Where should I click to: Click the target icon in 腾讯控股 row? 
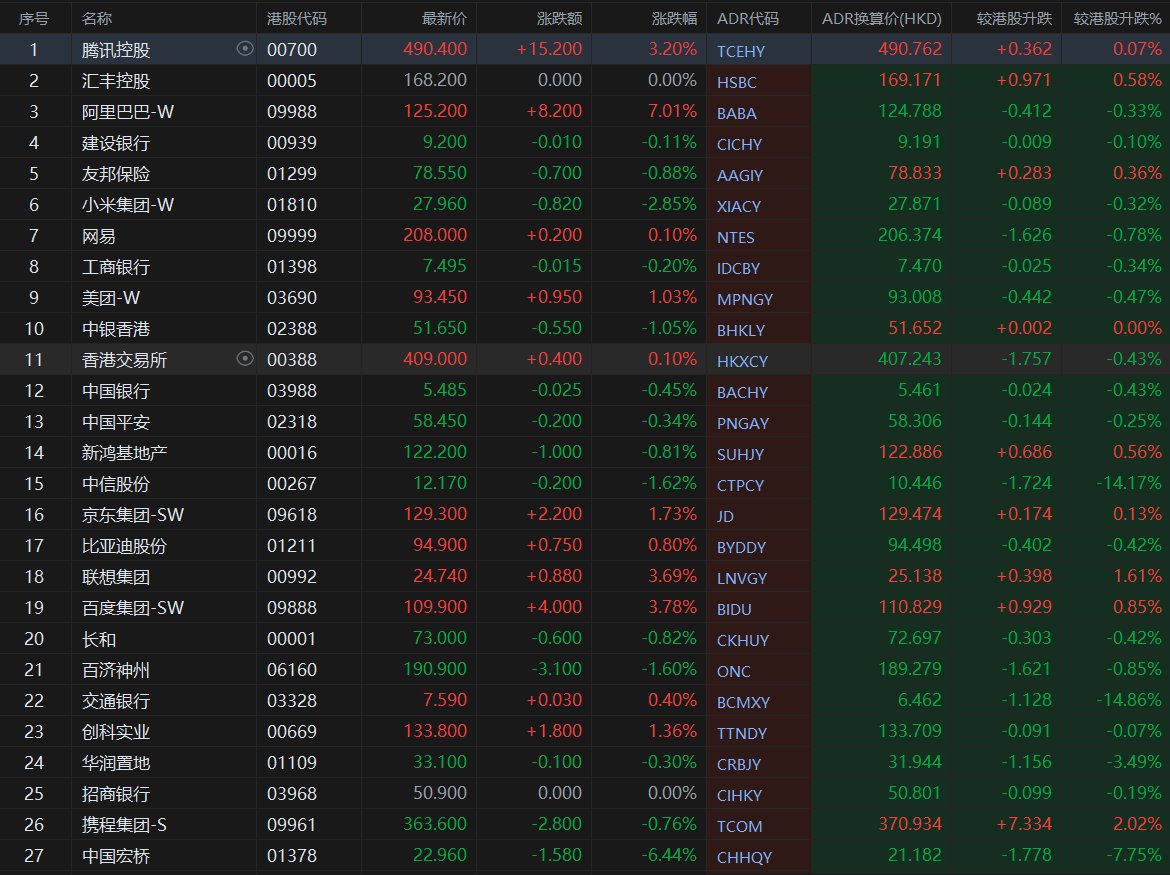[x=245, y=48]
